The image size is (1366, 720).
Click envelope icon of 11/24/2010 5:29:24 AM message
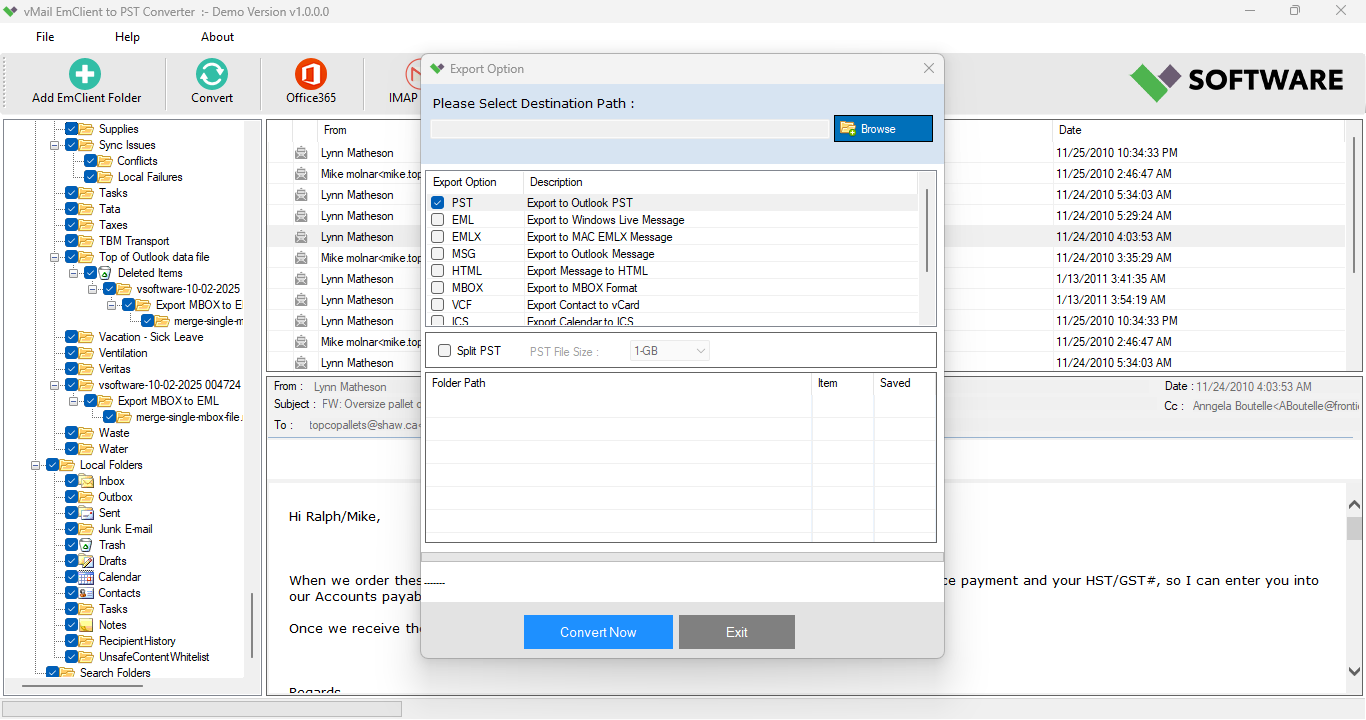(x=301, y=216)
